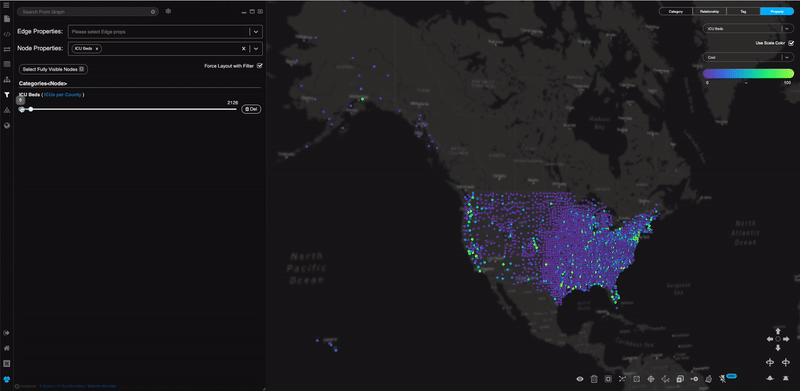Uncheck Force Layout with Filter checkbox
The height and width of the screenshot is (391, 800).
(260, 65)
